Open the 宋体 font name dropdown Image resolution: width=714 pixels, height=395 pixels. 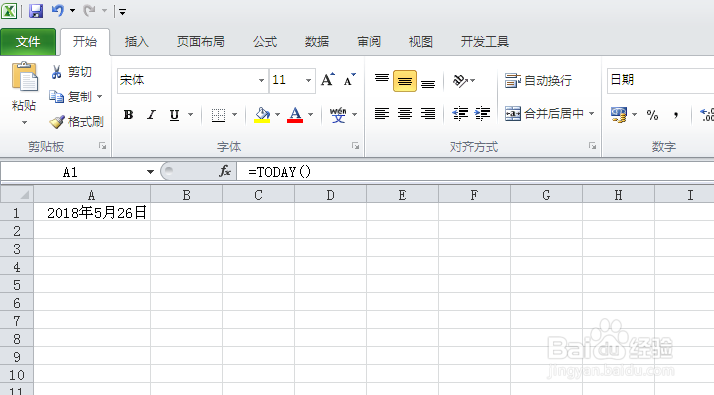261,81
